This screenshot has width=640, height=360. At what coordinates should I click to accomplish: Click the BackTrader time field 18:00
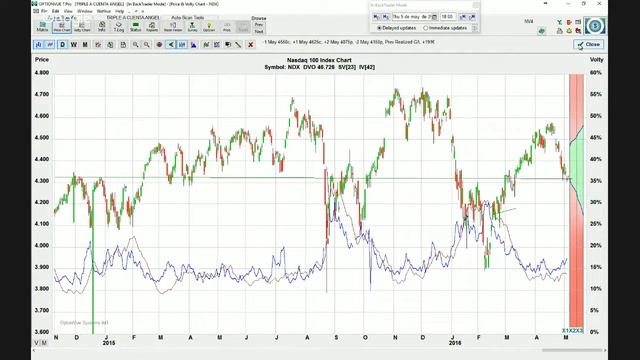tap(448, 17)
